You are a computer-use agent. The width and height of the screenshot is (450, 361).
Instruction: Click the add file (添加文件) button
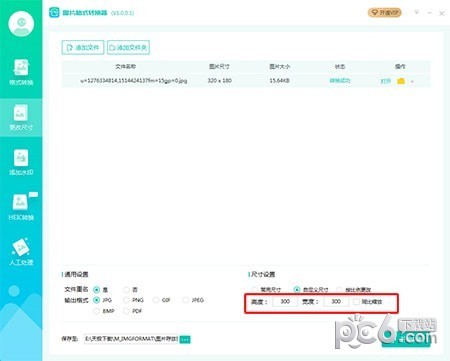pos(83,47)
